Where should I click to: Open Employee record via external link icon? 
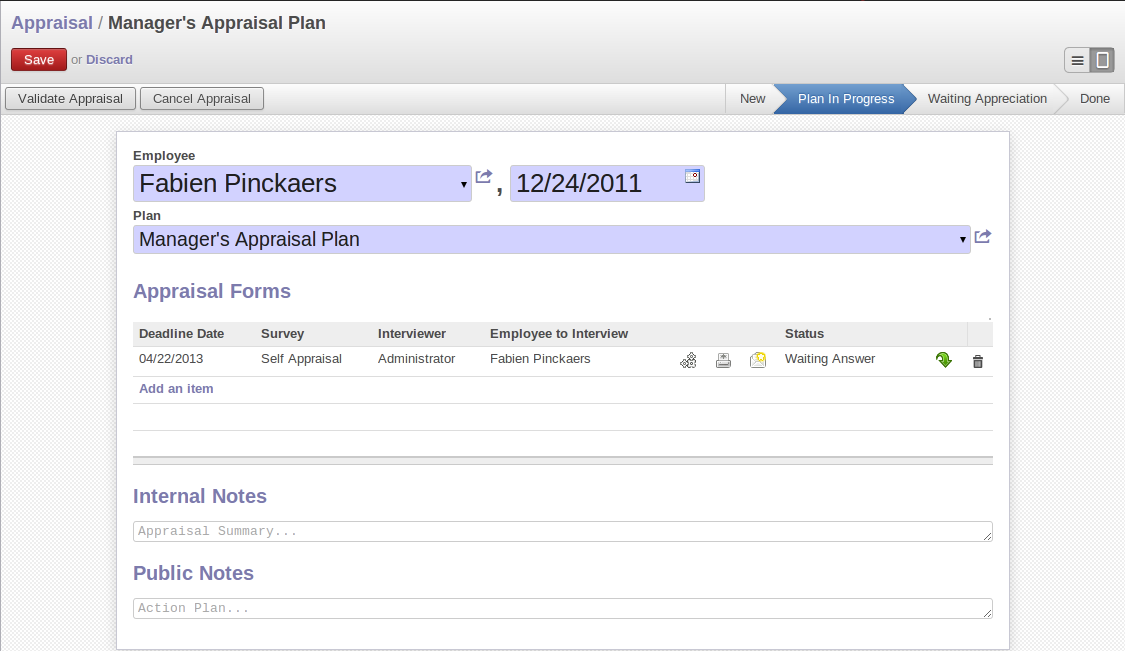click(484, 177)
